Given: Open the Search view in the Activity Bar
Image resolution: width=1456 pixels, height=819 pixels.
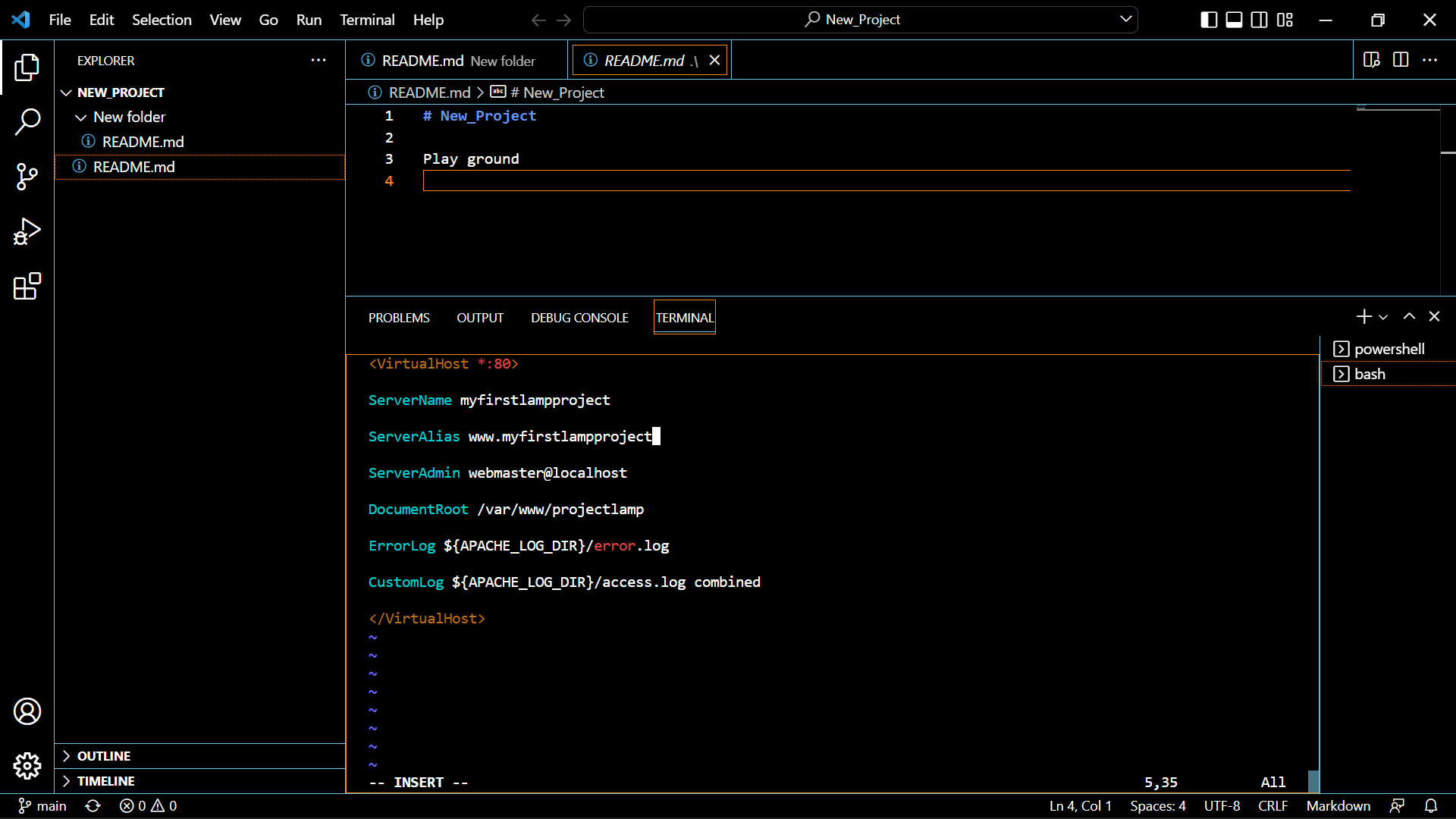Looking at the screenshot, I should 27,121.
